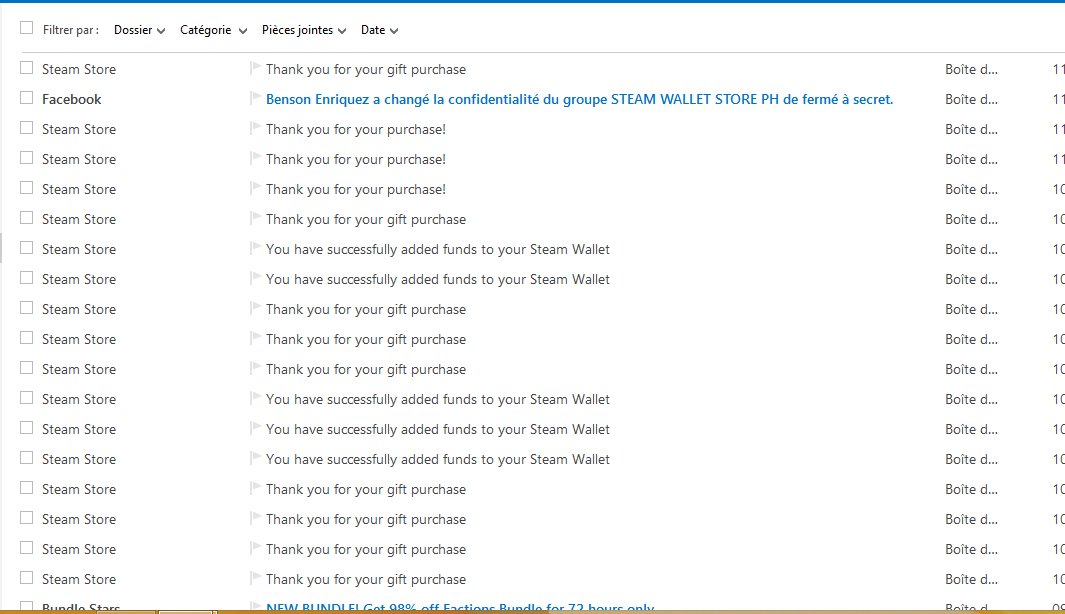The image size is (1065, 614).
Task: Open 'Thank you for your purchase!' directly below Facebook
Action: click(356, 129)
